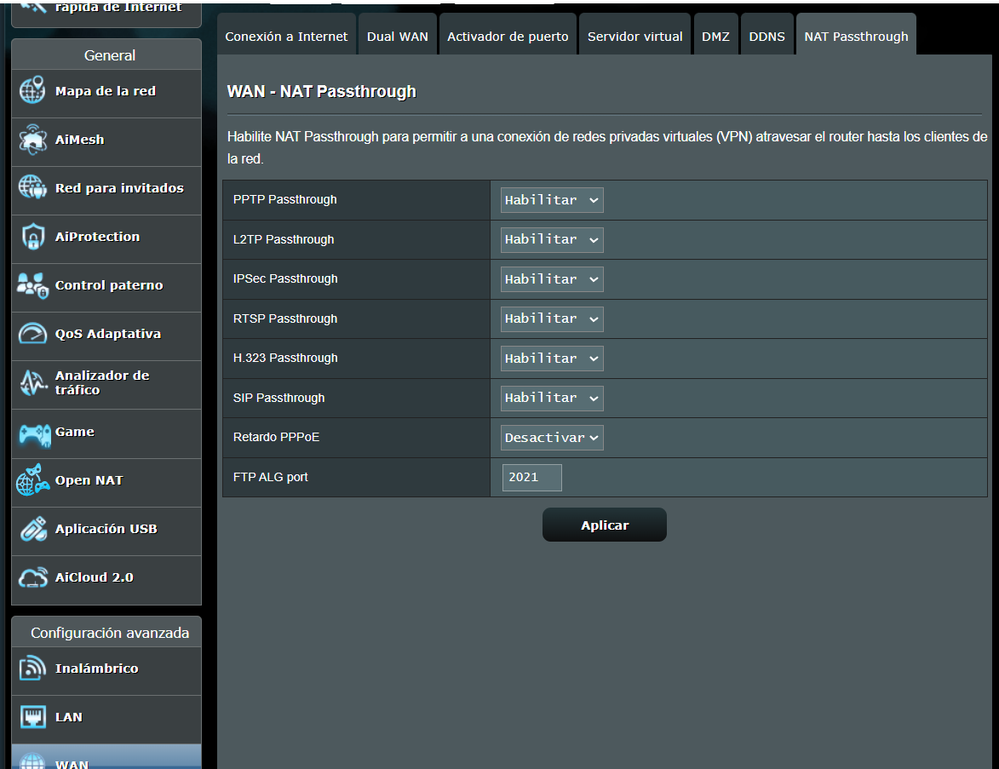This screenshot has height=769, width=999.
Task: Click the Aplicación USB icon
Action: (32, 529)
